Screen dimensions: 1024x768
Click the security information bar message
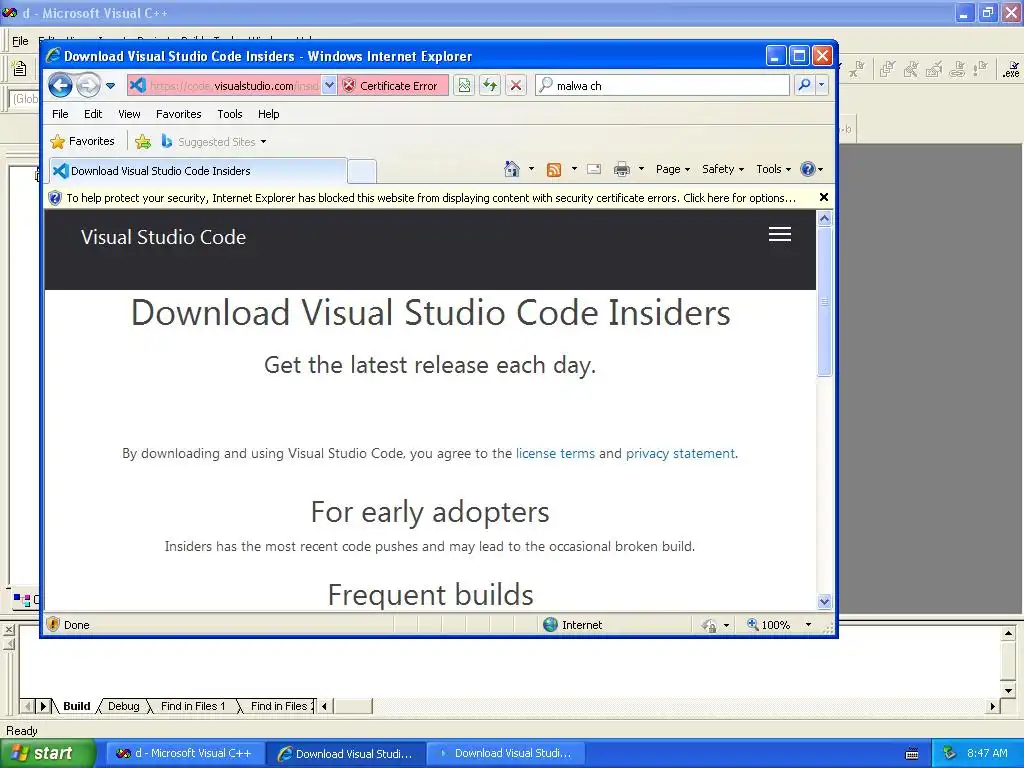[x=431, y=198]
